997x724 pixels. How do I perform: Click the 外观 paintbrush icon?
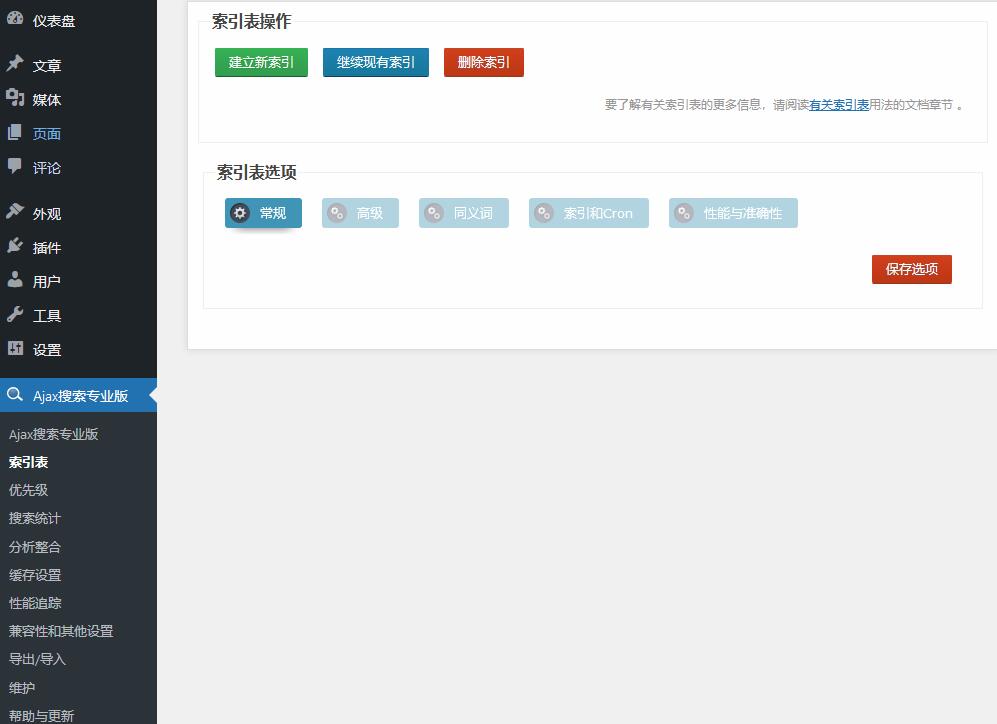pos(15,212)
